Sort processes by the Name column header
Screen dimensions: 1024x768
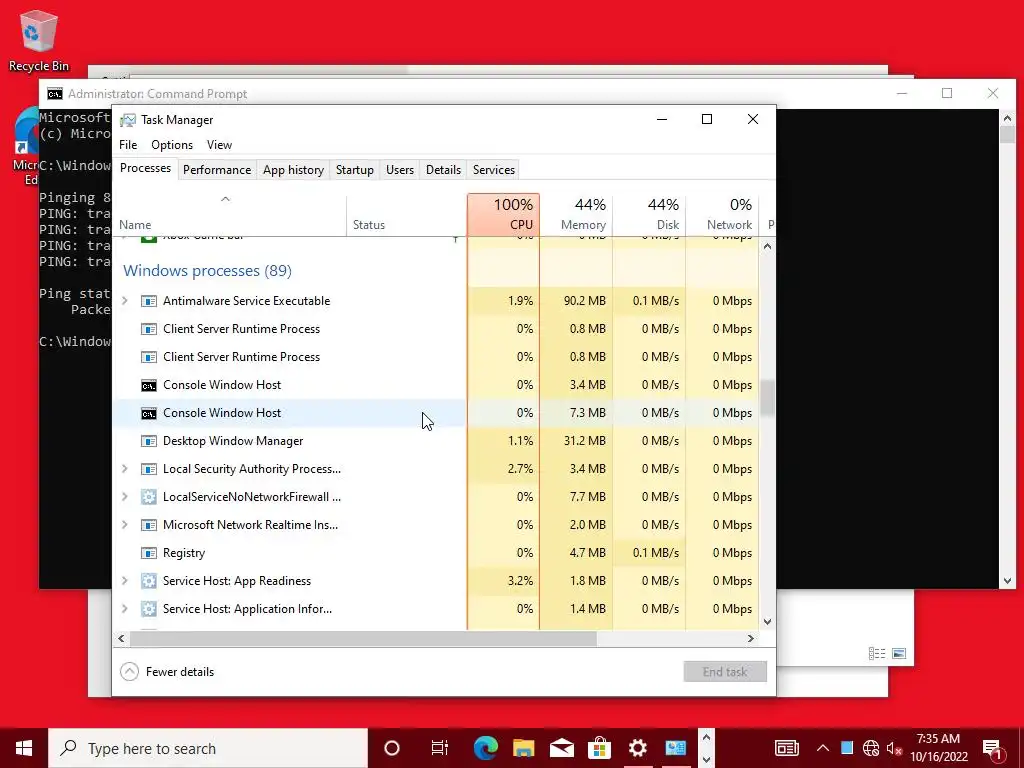click(229, 214)
